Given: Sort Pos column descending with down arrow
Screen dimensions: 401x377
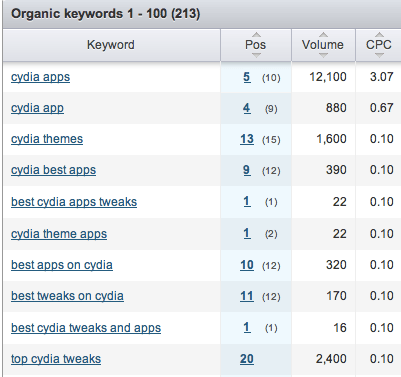Looking at the screenshot, I should 256,55.
